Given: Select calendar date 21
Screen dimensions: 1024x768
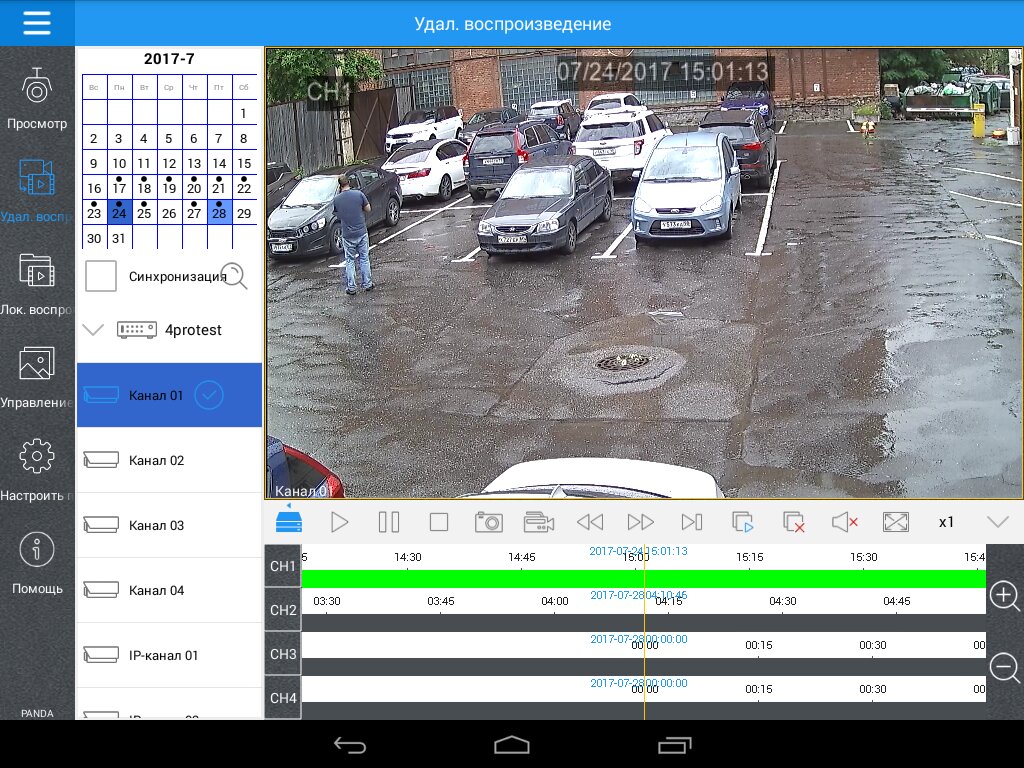Looking at the screenshot, I should pos(219,187).
